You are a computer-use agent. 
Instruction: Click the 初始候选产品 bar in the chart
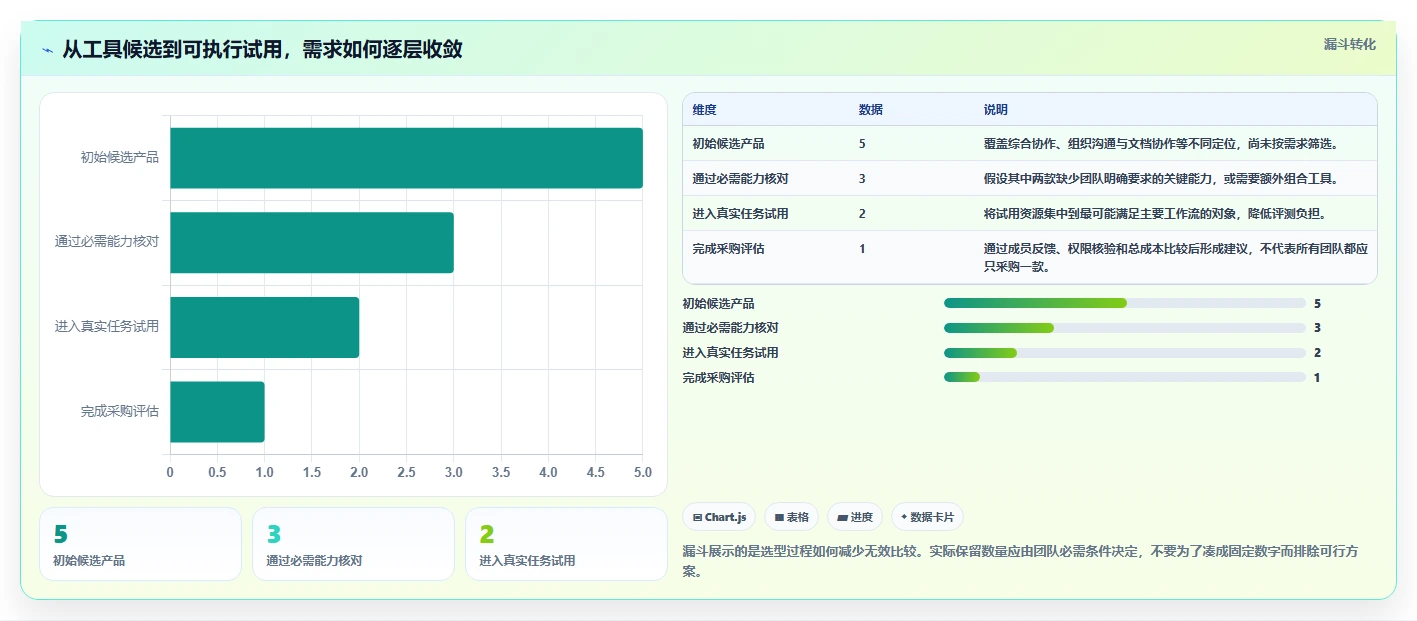point(406,158)
